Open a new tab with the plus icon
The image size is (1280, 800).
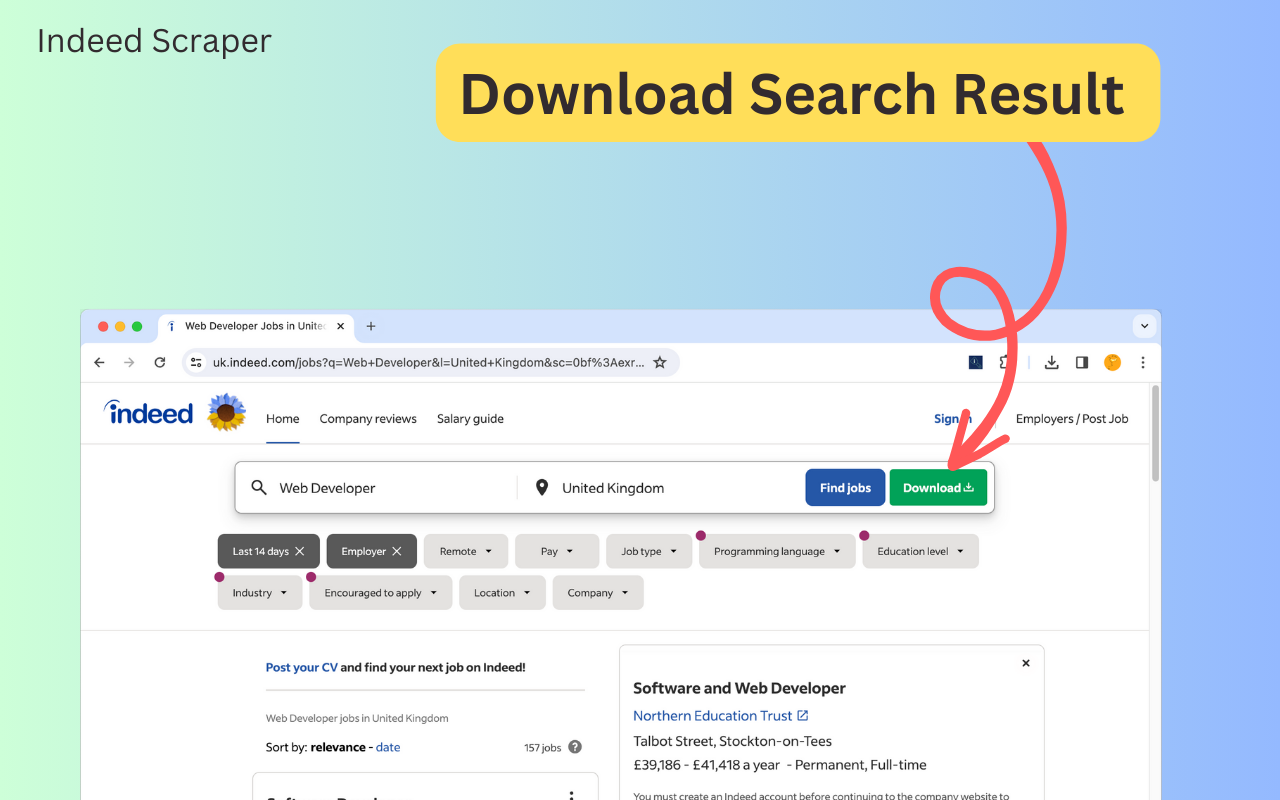(x=371, y=326)
